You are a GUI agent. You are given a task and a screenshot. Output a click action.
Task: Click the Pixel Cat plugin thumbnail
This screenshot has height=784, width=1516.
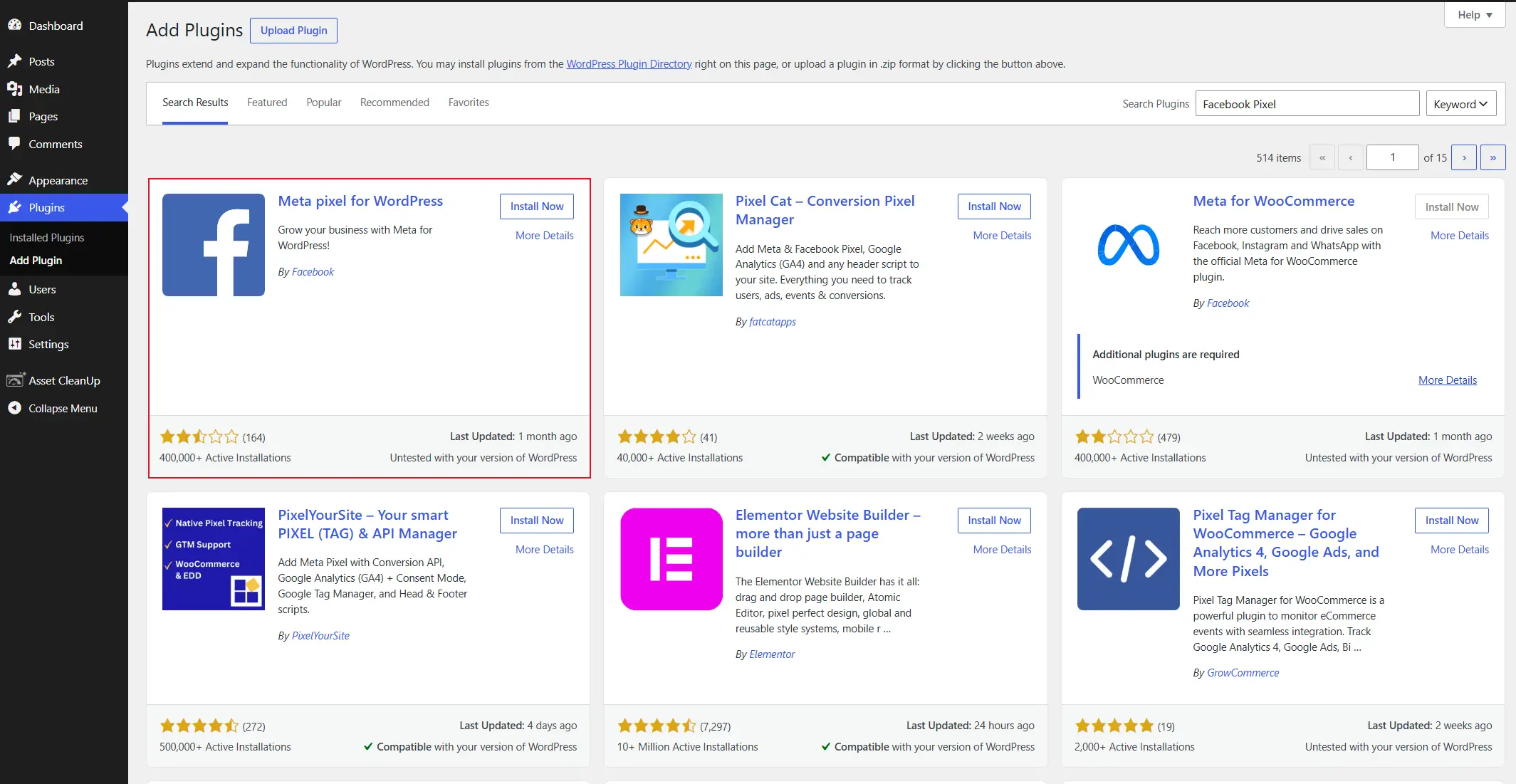pos(671,245)
